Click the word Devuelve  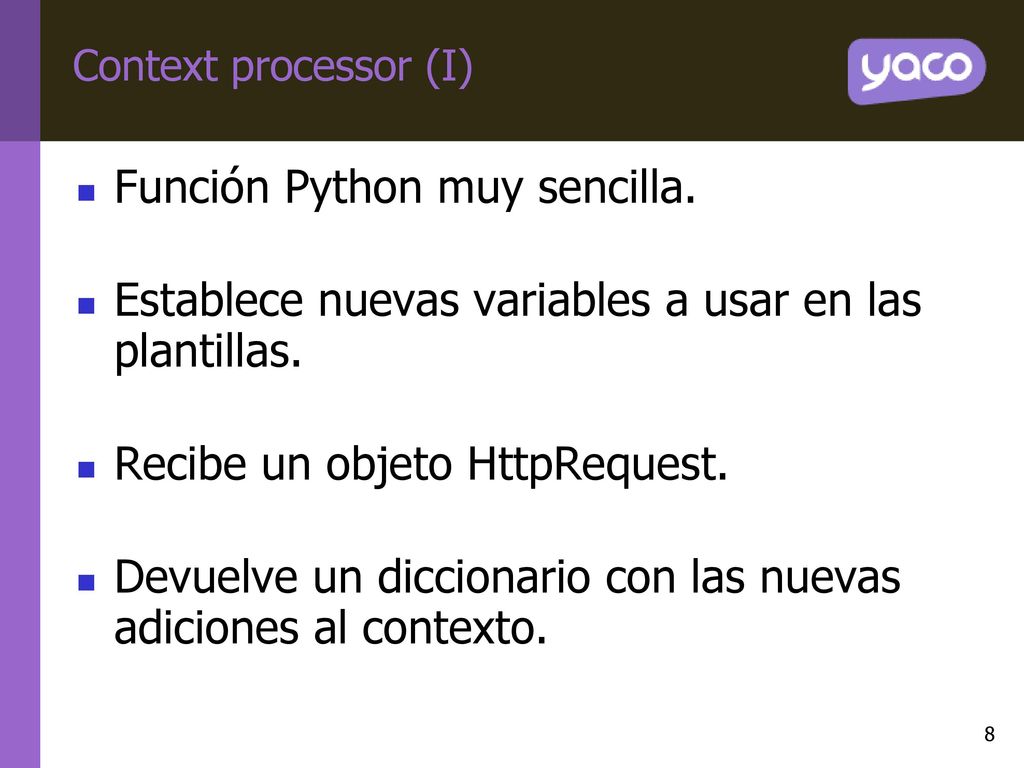coord(206,577)
